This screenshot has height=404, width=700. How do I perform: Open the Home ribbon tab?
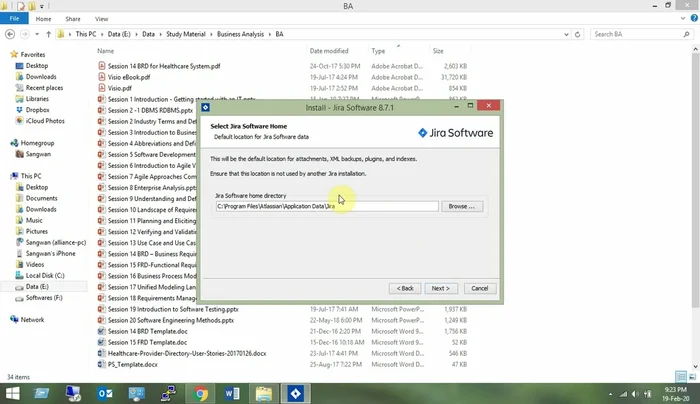pyautogui.click(x=43, y=19)
